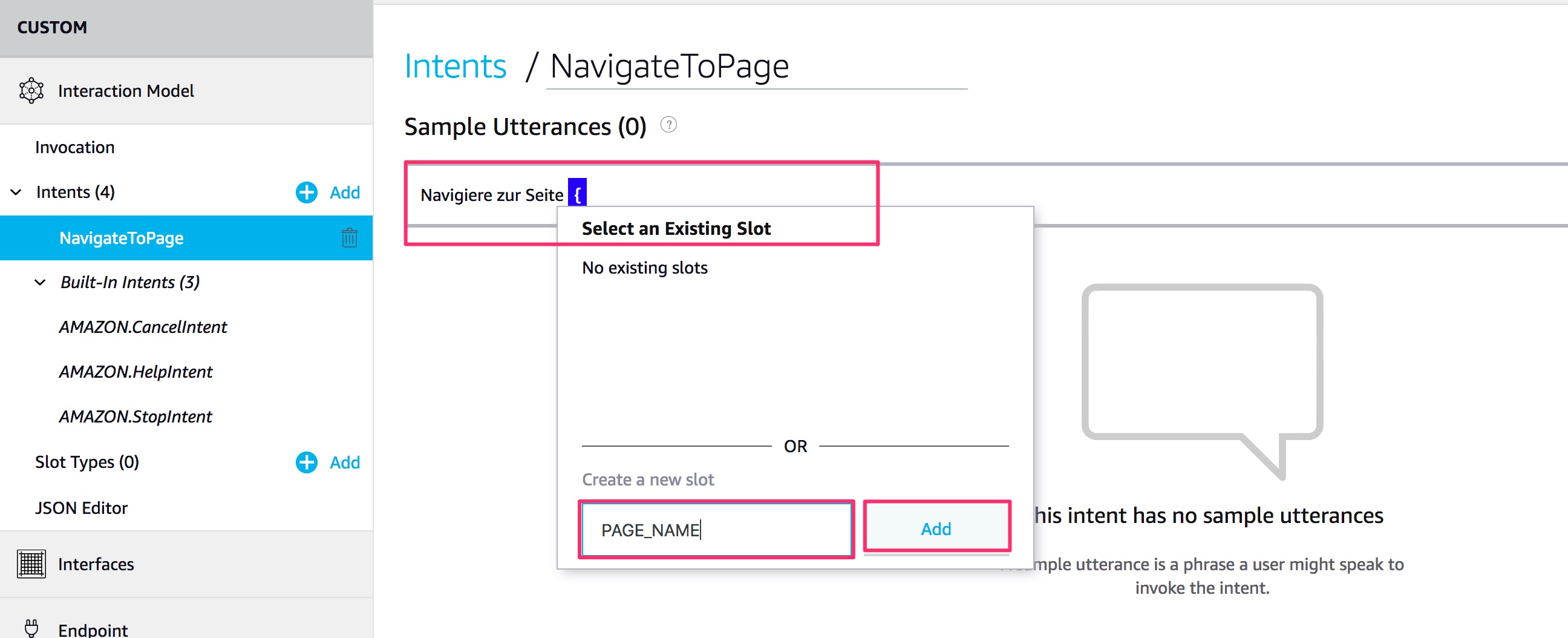Screen dimensions: 1568x638
Task: Open the Invocation section
Action: 75,148
